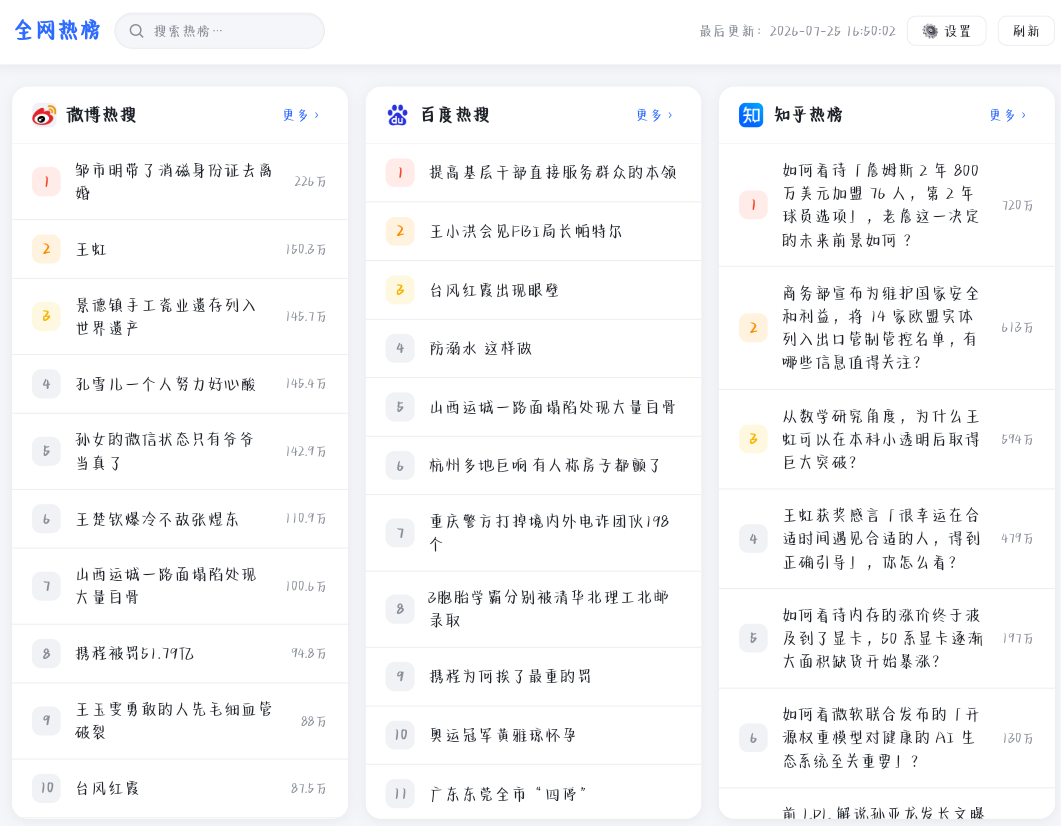The image size is (1061, 826).
Task: Open Weibo topic 王楚钦爆冷不敌张煜东
Action: click(180, 519)
